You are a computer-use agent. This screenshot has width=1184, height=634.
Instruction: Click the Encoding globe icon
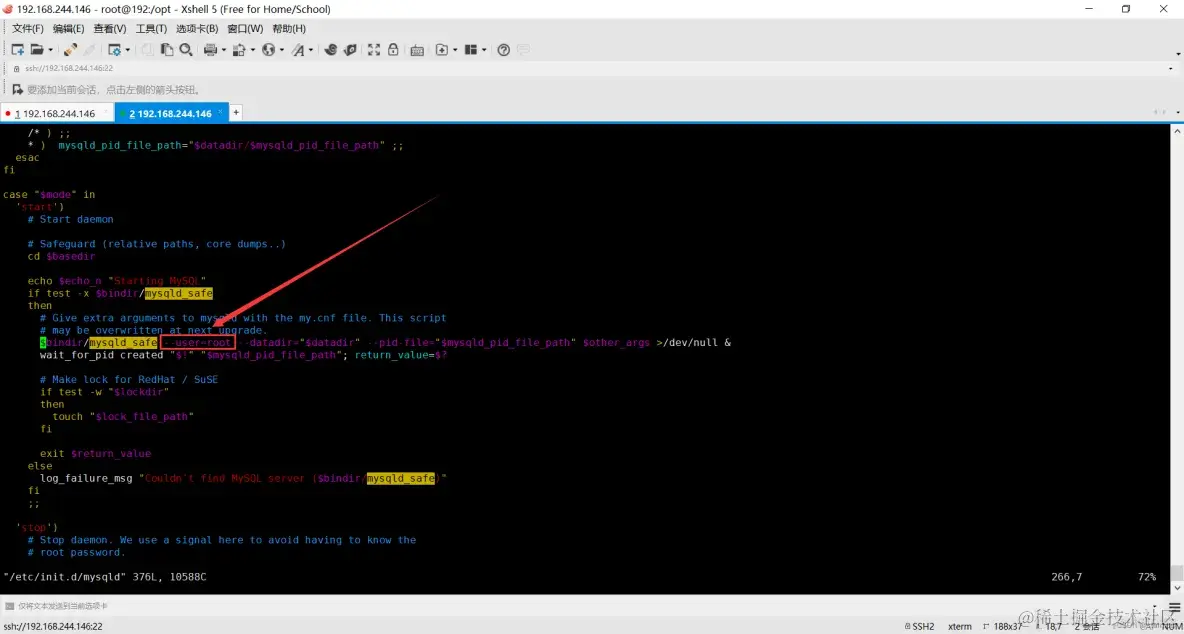click(x=268, y=50)
